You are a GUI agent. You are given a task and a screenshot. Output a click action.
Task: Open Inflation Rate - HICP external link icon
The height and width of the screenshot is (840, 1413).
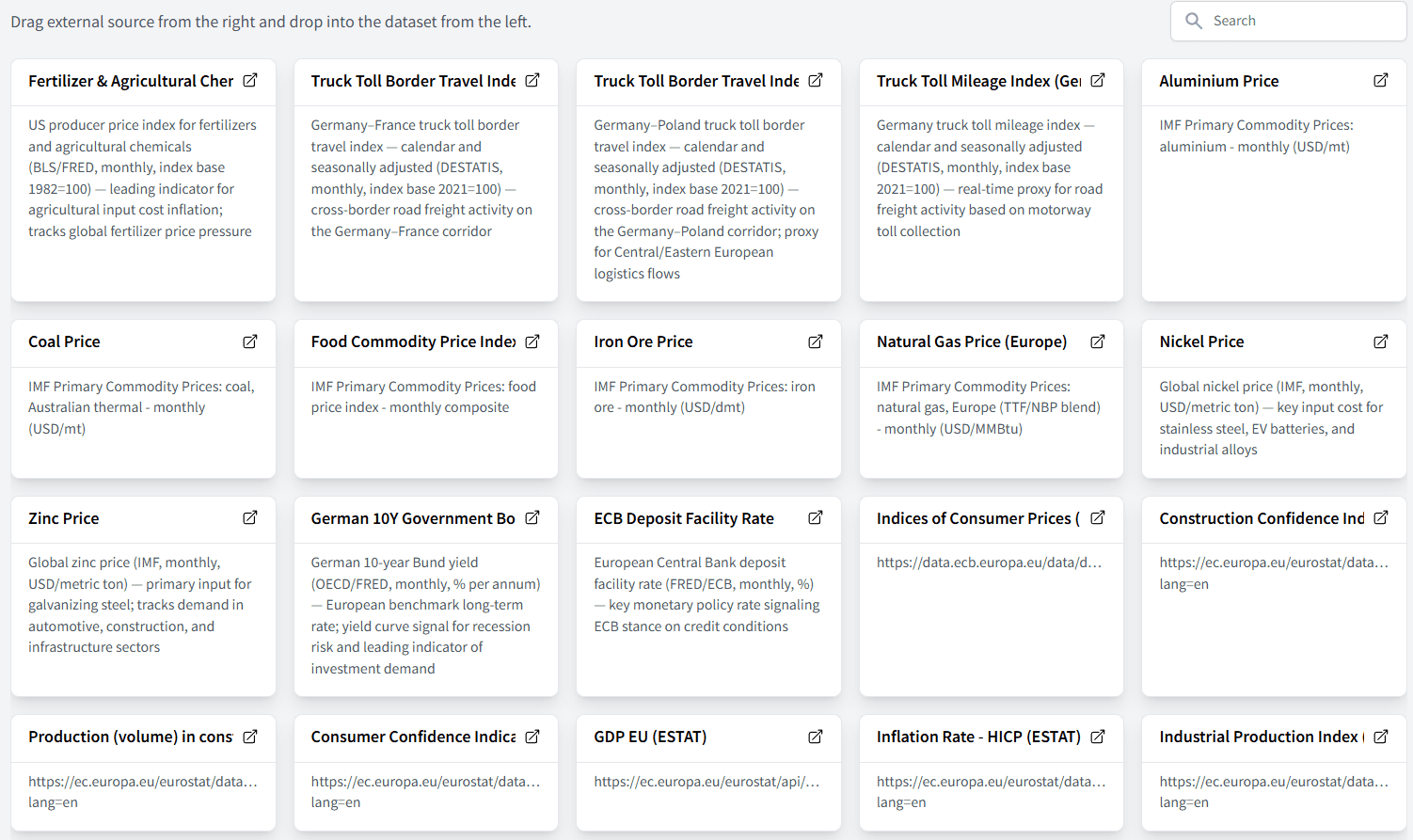pos(1097,737)
